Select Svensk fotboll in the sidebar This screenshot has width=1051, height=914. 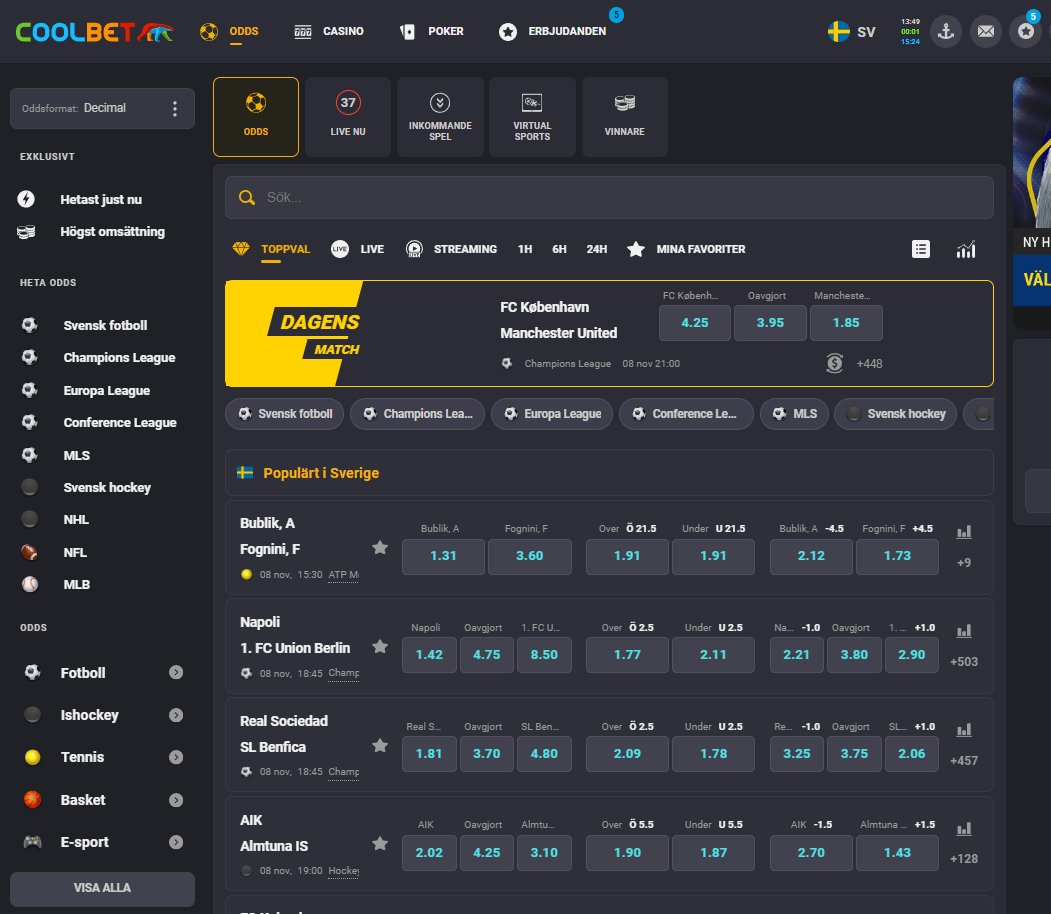(x=105, y=326)
